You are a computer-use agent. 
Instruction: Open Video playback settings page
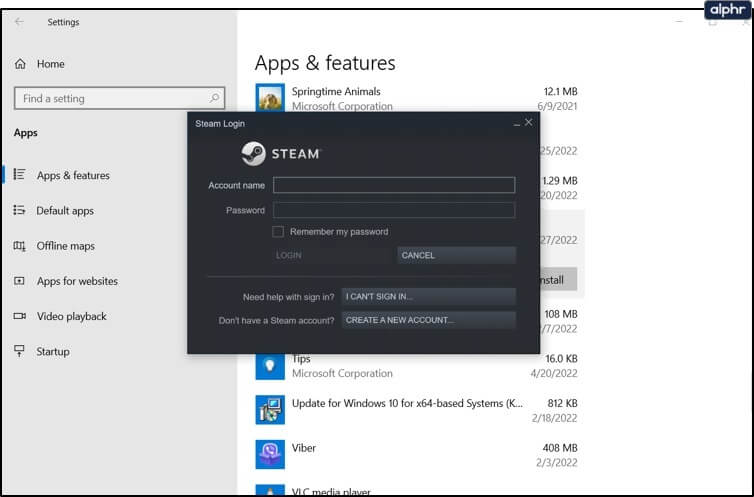click(72, 316)
